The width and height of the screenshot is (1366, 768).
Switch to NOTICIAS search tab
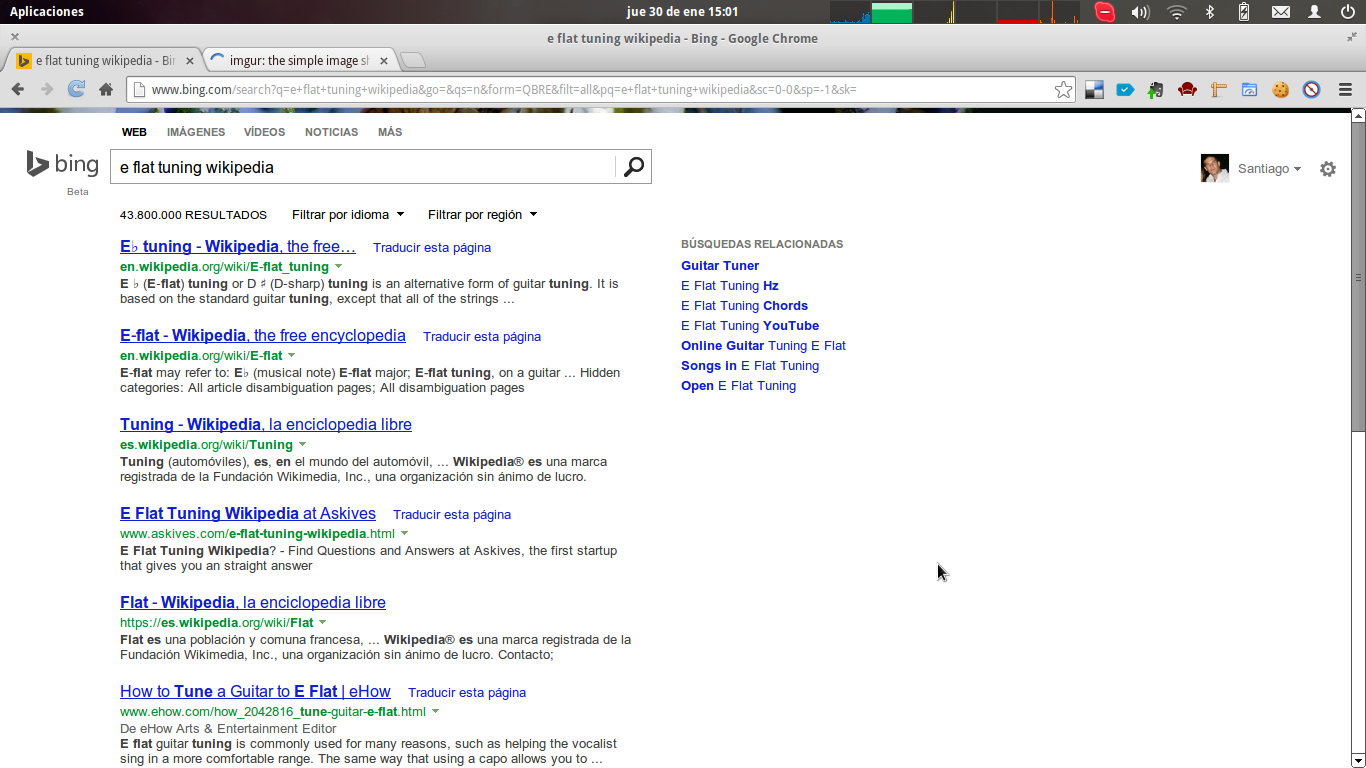[x=331, y=132]
